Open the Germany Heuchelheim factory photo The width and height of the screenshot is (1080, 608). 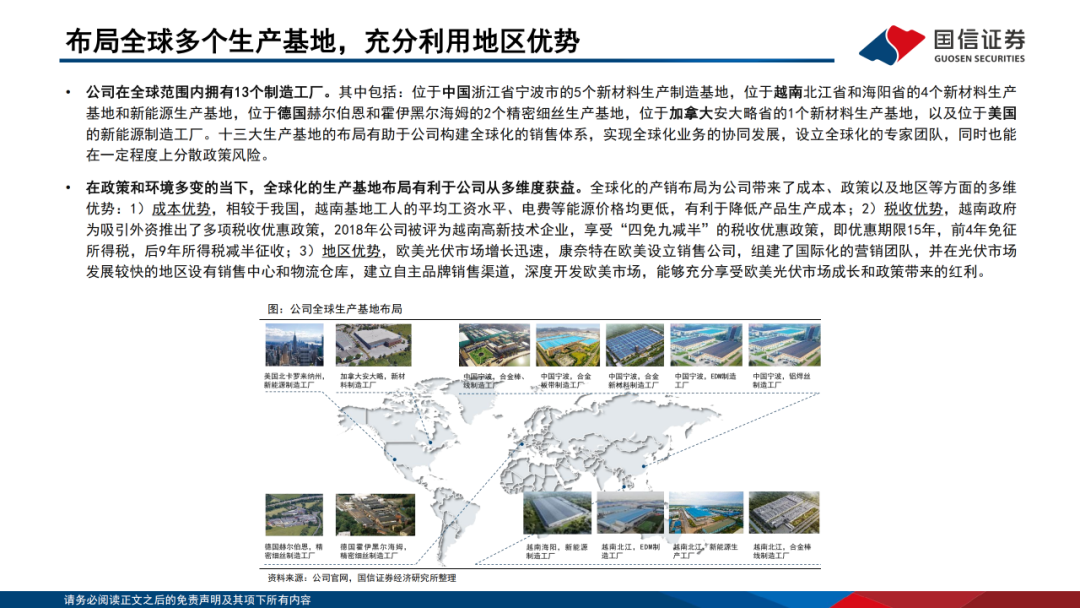click(x=375, y=514)
